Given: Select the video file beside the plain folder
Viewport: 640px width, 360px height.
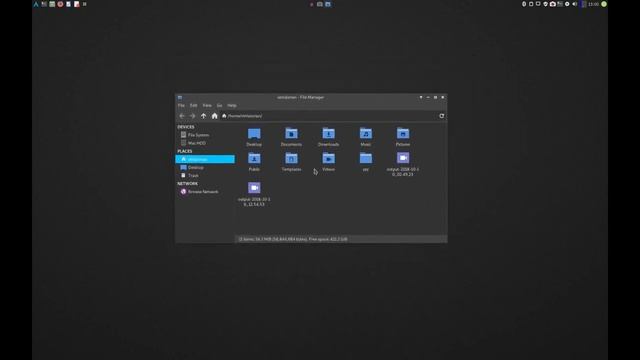Looking at the screenshot, I should (403, 158).
